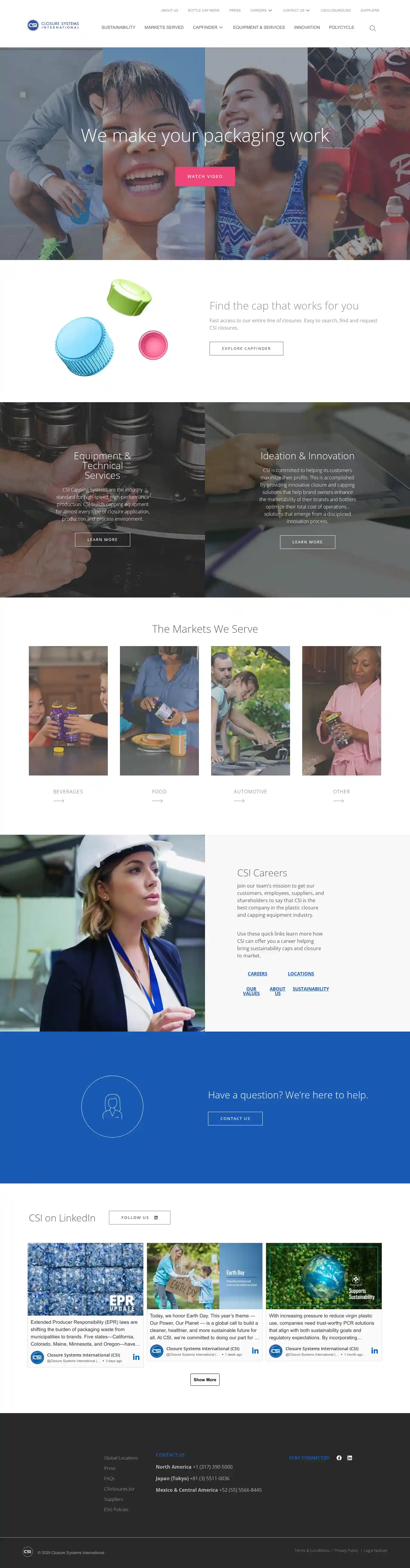Expand the Contact Us dropdown in top bar
Screen dimensions: 410x1568
pos(296,10)
